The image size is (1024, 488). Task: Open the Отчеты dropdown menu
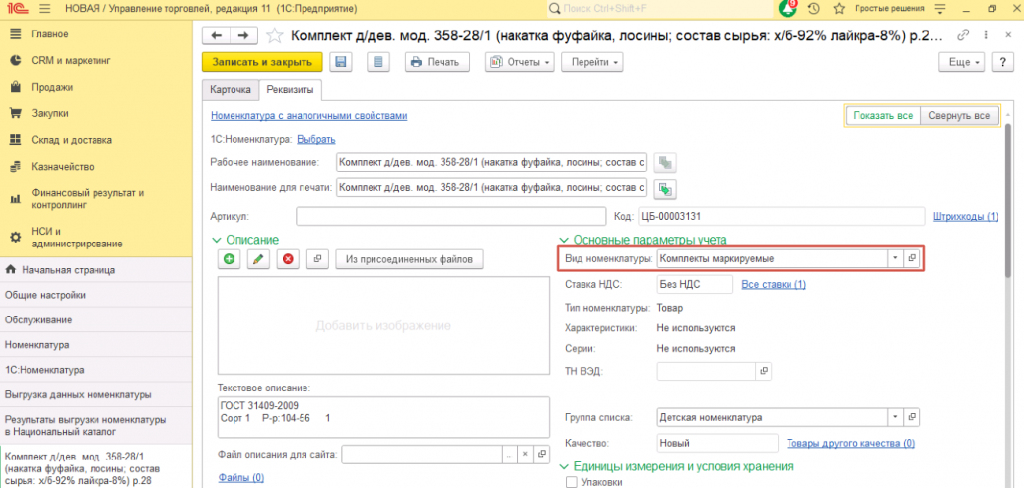coord(520,62)
